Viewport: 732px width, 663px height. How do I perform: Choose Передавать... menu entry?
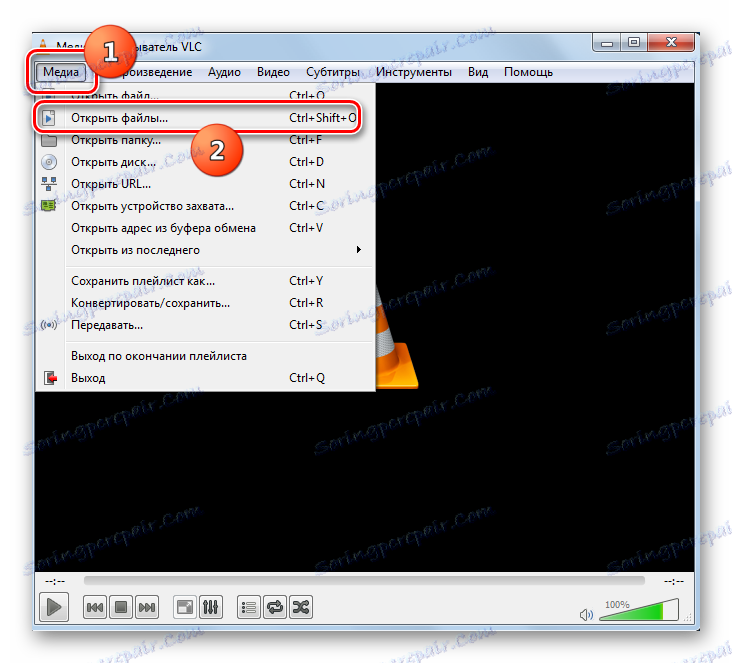pos(205,324)
